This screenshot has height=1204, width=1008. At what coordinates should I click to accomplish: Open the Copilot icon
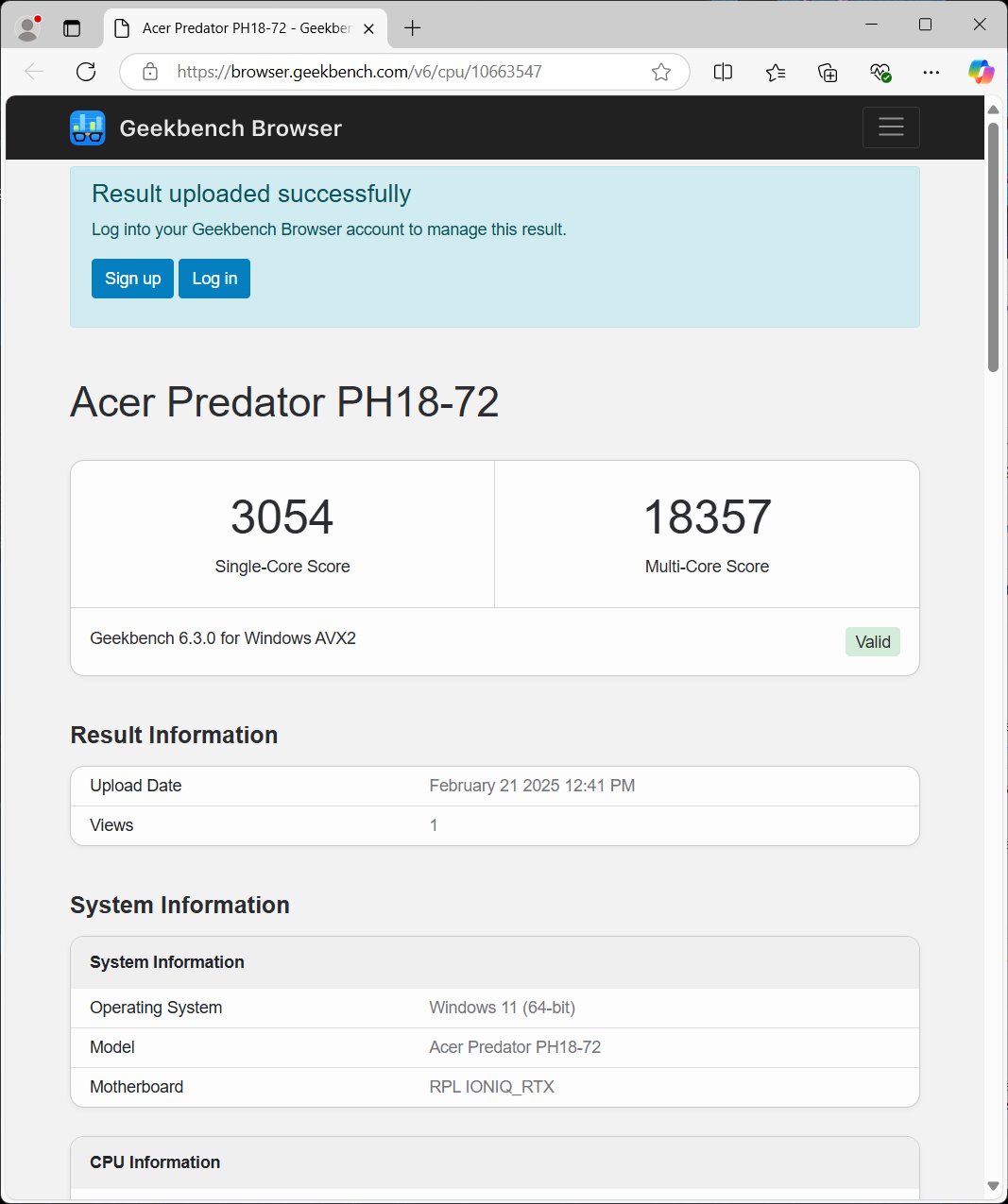(x=981, y=72)
